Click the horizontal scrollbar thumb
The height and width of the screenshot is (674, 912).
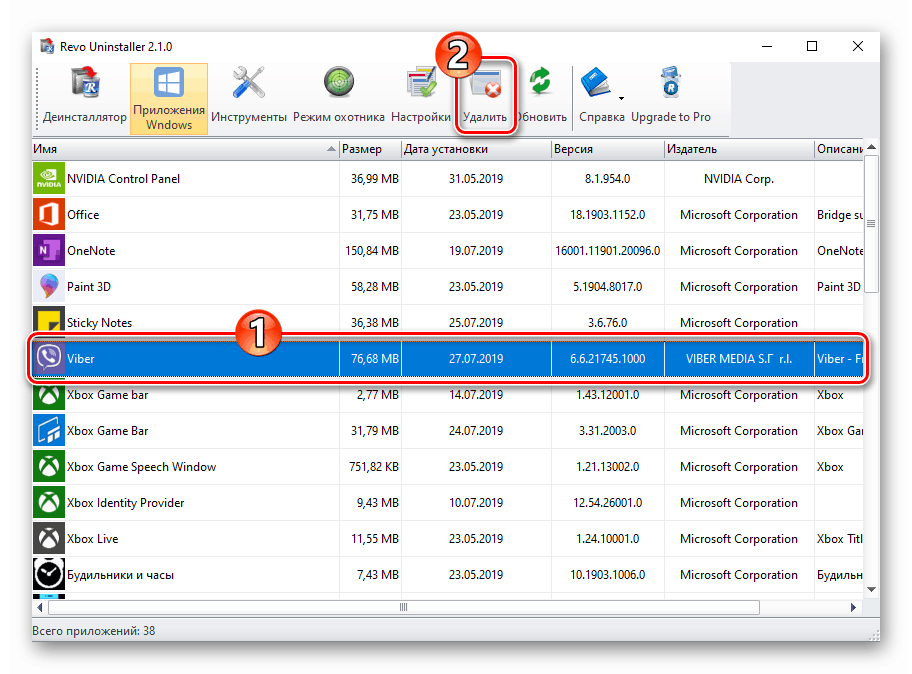(x=403, y=607)
